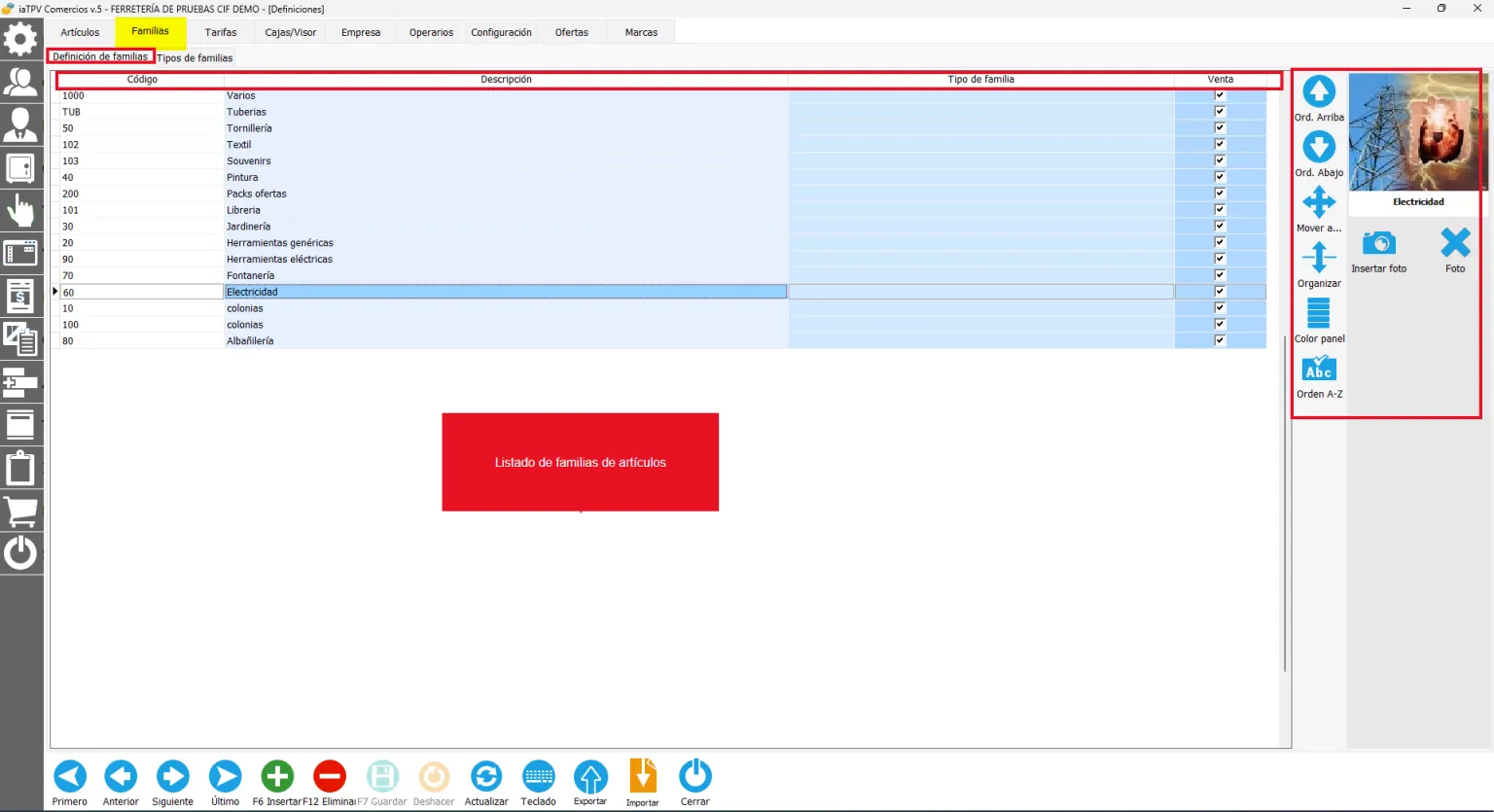Open the Operarios tab
Image resolution: width=1494 pixels, height=812 pixels.
431,32
